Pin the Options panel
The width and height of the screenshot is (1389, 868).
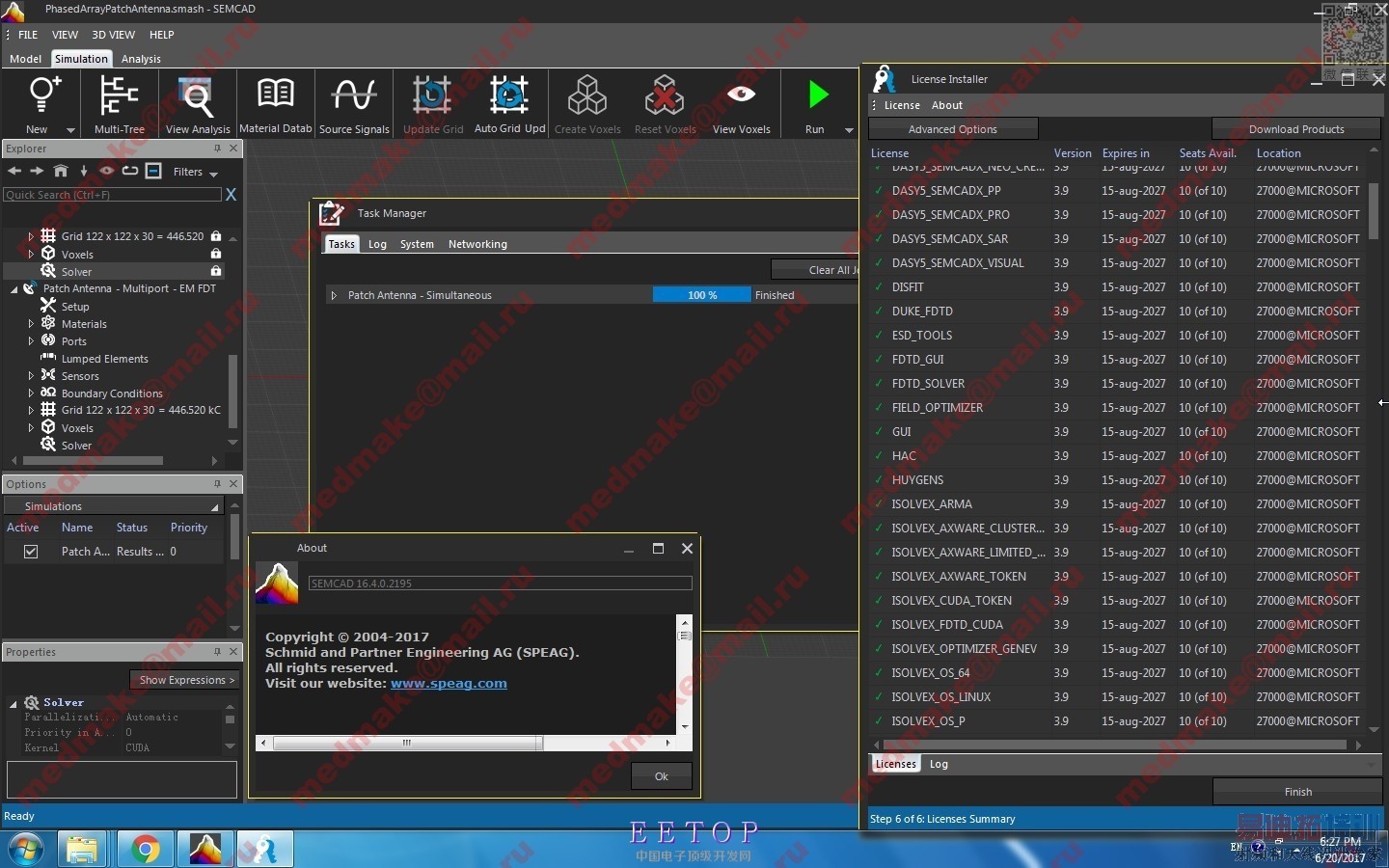pyautogui.click(x=217, y=484)
